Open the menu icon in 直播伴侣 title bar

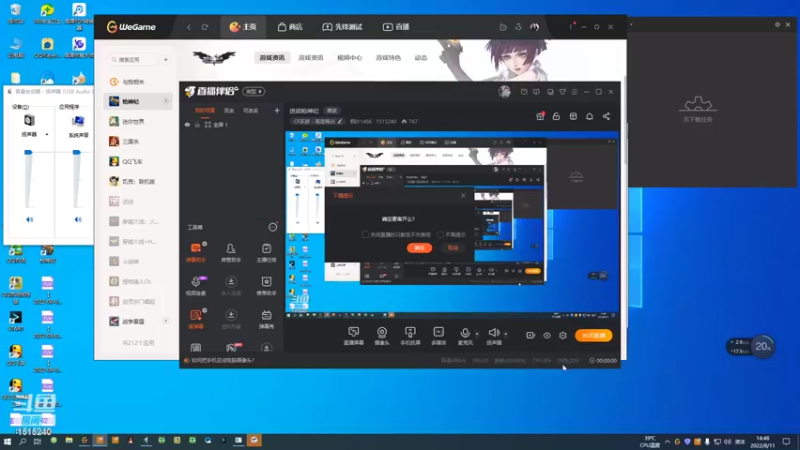(x=574, y=92)
